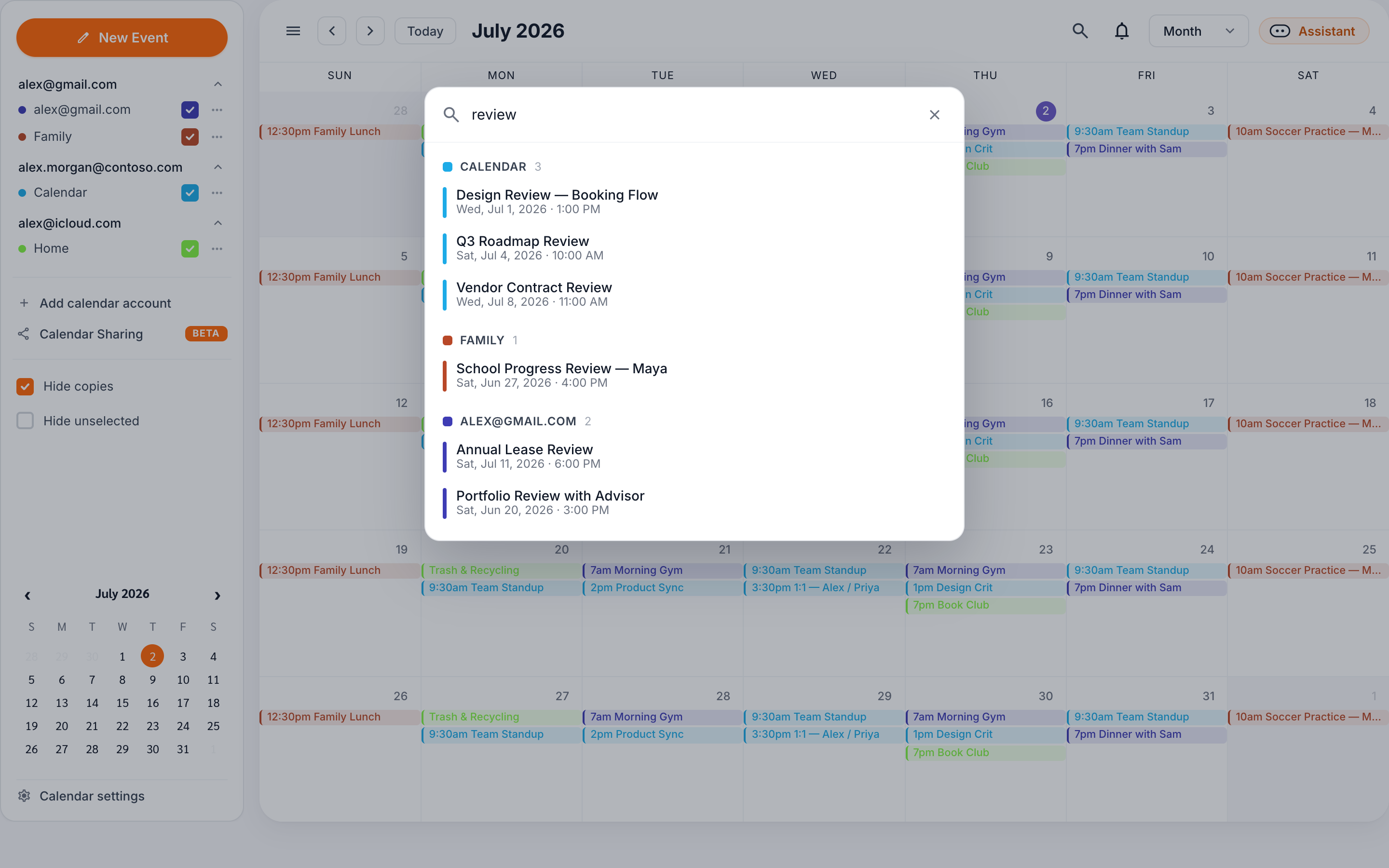Click the blue dot beside contoso Calendar
Viewport: 1389px width, 868px height.
(x=22, y=193)
